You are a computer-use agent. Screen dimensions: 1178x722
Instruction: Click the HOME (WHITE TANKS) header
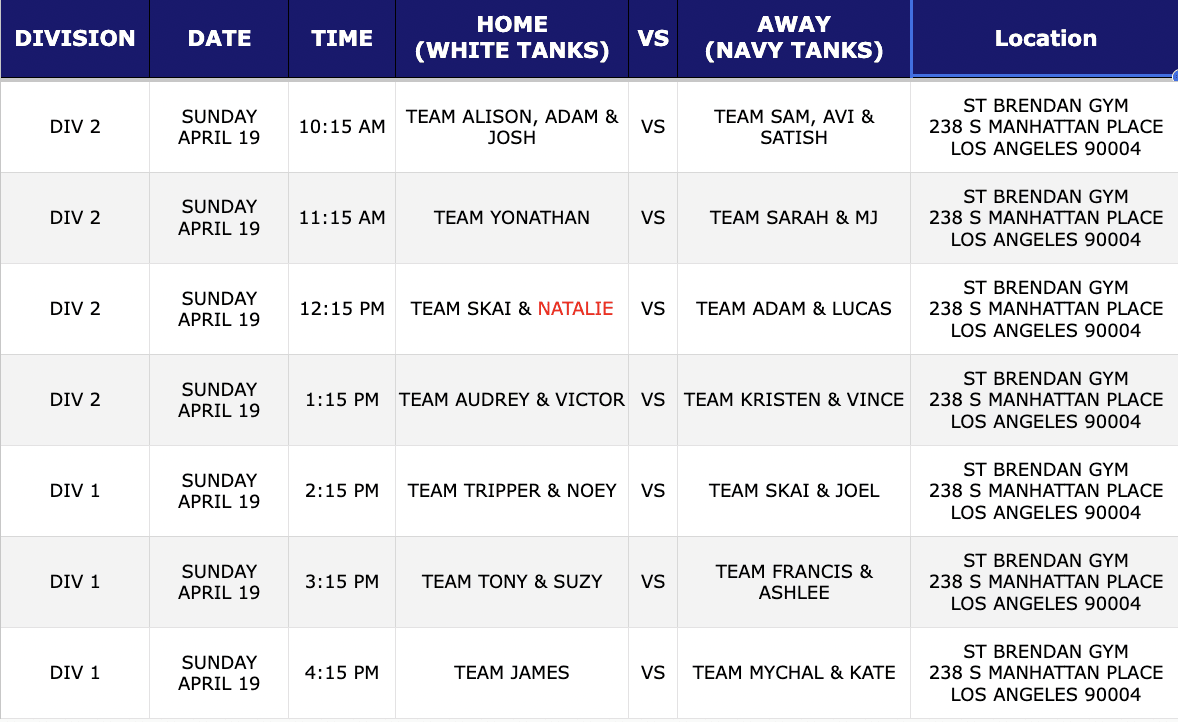tap(512, 38)
